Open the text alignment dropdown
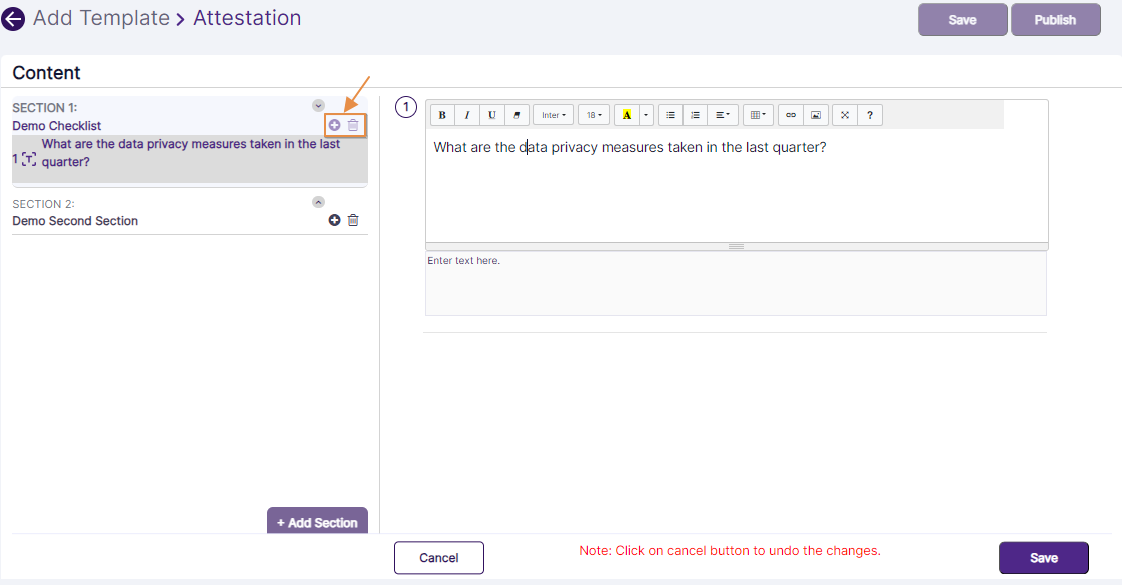1122x585 pixels. tap(722, 115)
